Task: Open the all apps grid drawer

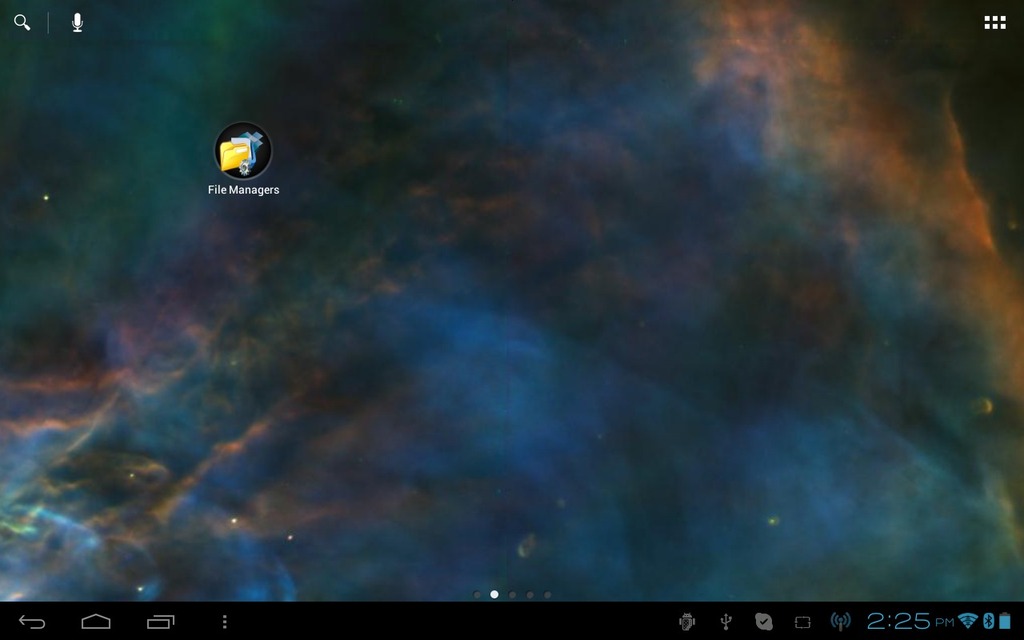Action: pos(995,23)
